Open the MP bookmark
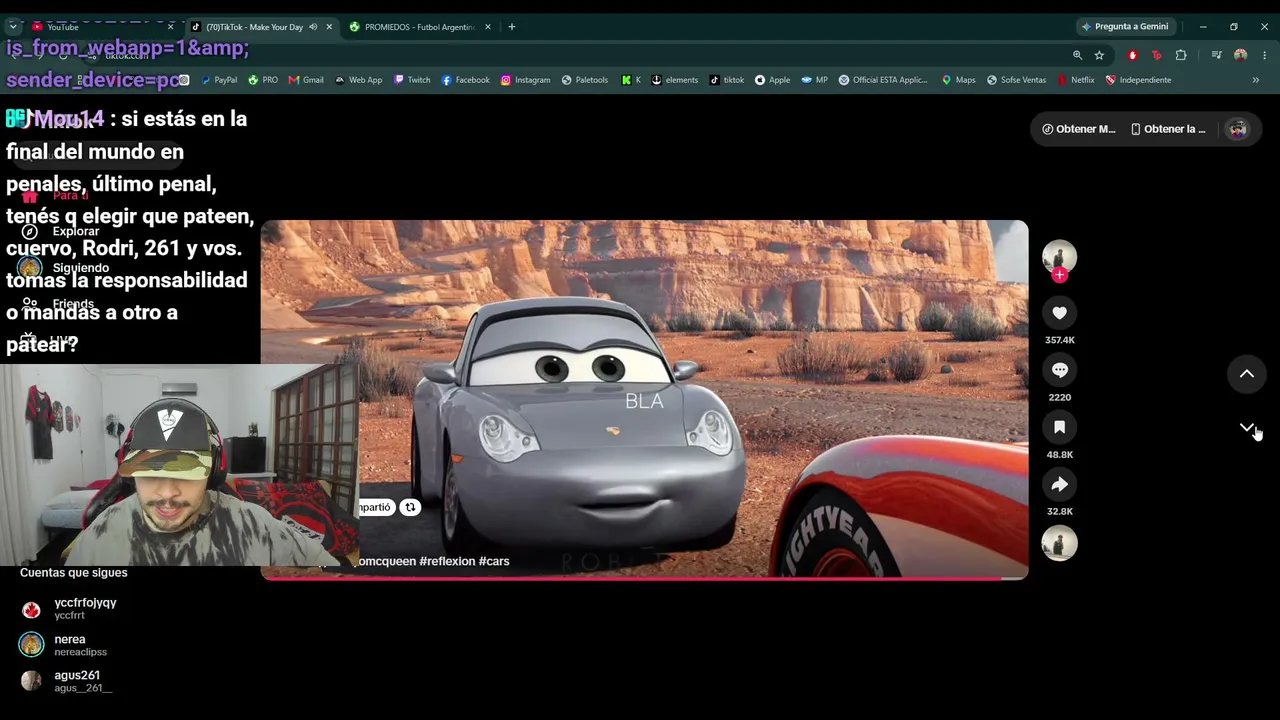The height and width of the screenshot is (720, 1280). click(814, 80)
